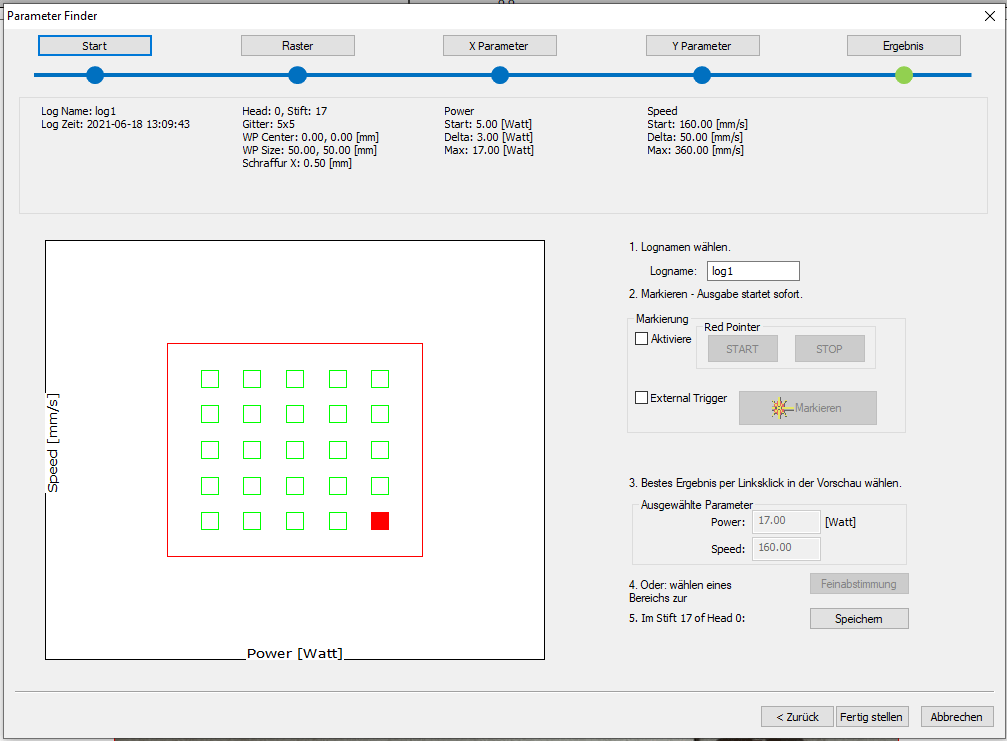This screenshot has width=1007, height=741.
Task: Click the progress dot below X Parameter
Action: point(500,75)
